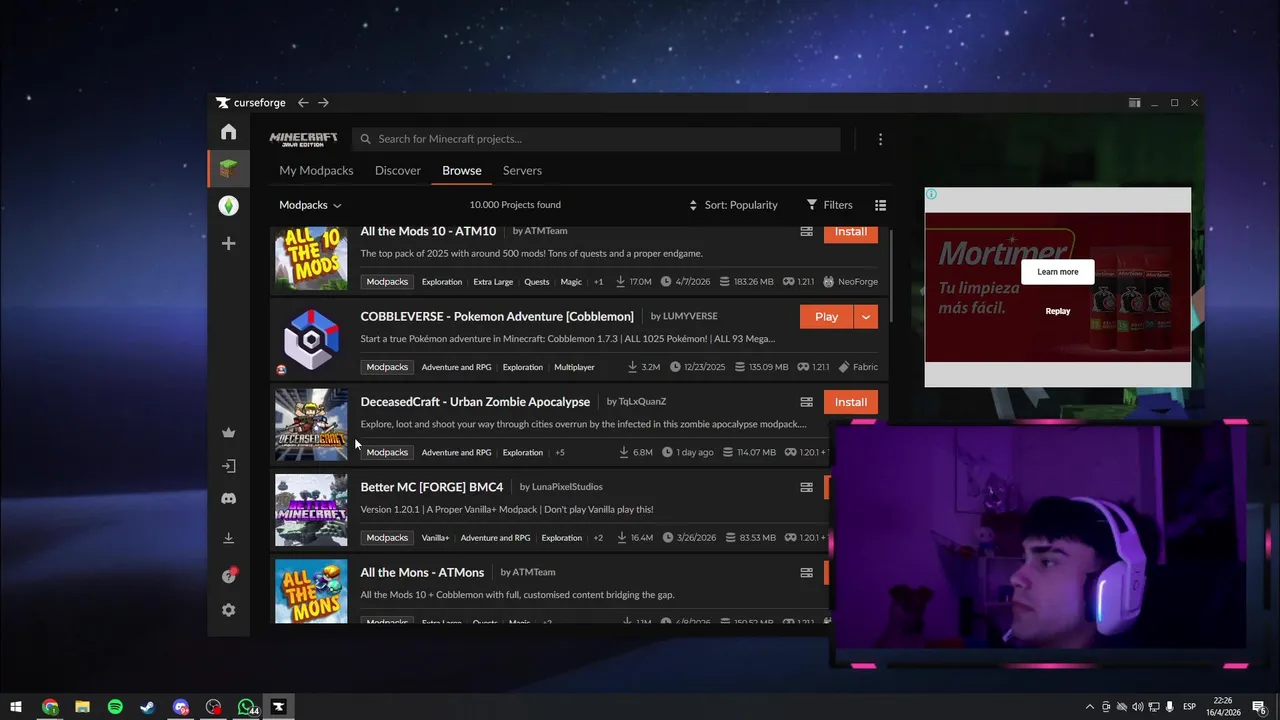Expand the Play button dropdown arrow for COBBLEVERSE
This screenshot has width=1280, height=720.
pos(866,317)
